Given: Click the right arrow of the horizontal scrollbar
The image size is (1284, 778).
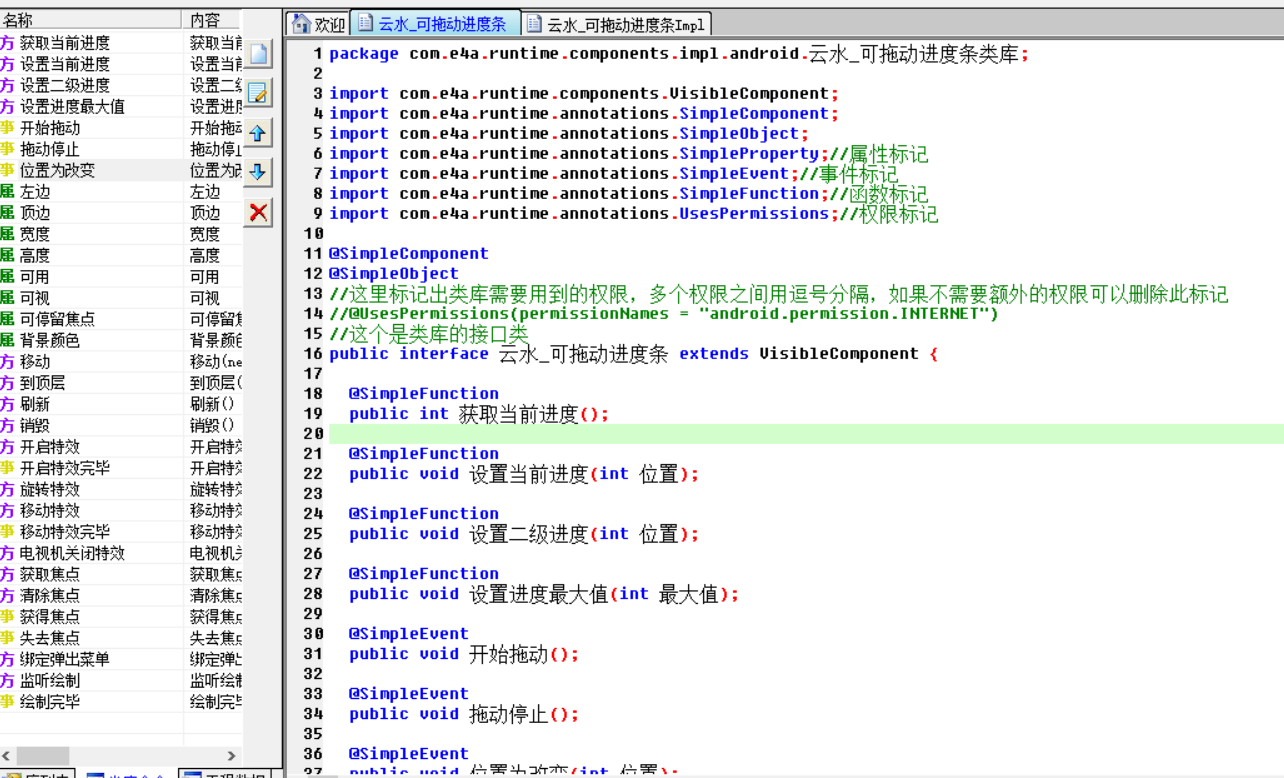Looking at the screenshot, I should [x=232, y=756].
